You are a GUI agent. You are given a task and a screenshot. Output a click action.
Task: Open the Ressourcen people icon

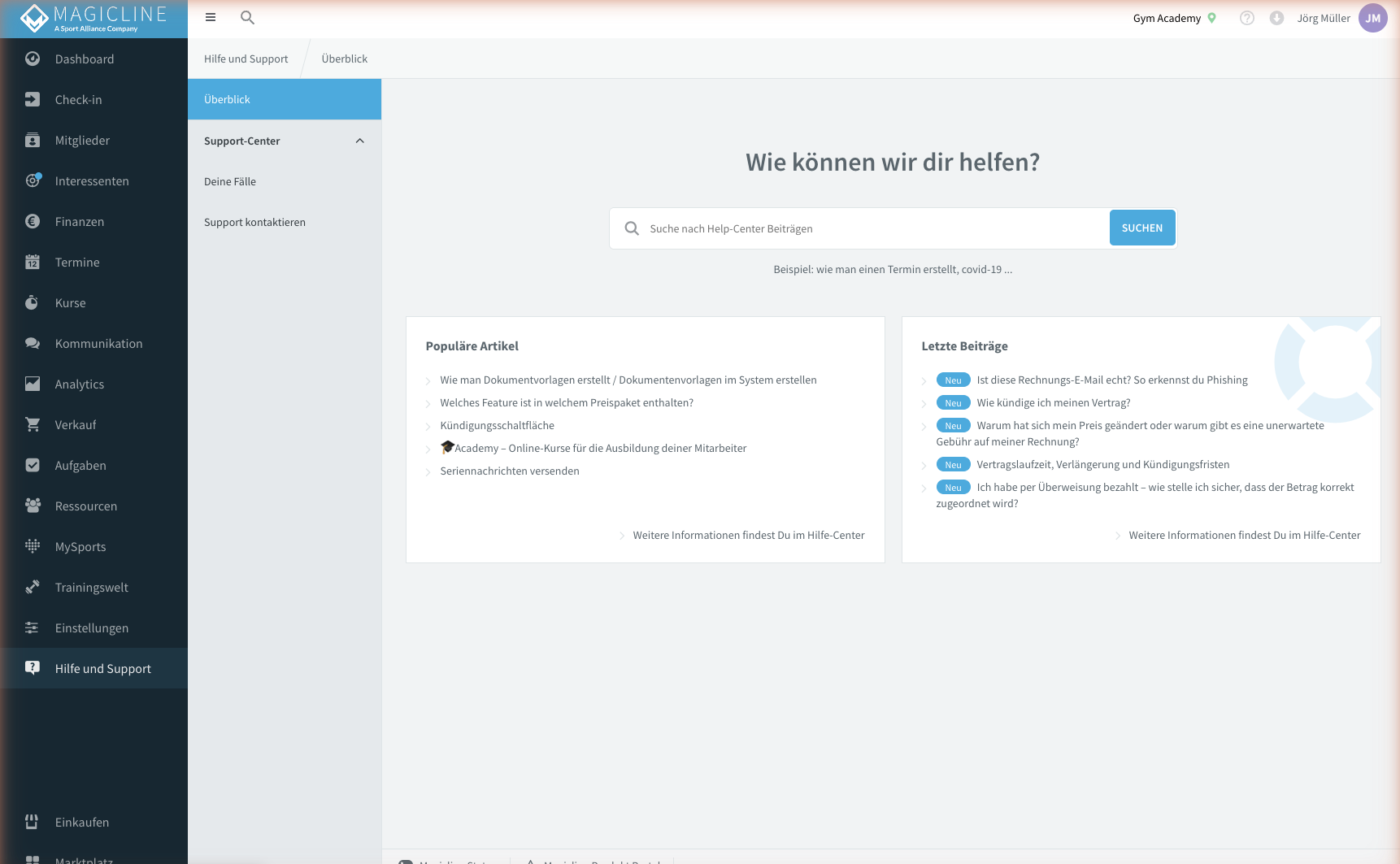click(33, 506)
